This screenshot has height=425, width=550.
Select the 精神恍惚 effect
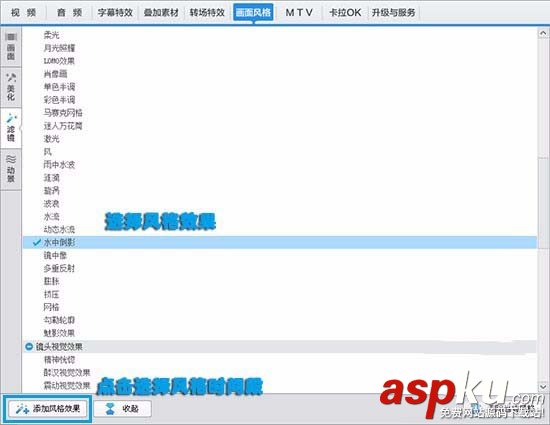tap(59, 359)
